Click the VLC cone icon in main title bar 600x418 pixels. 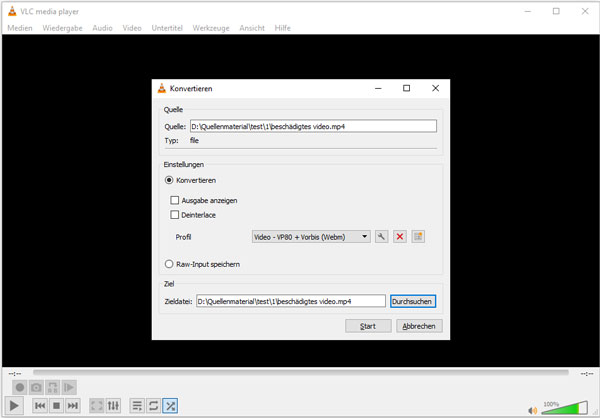pos(12,11)
